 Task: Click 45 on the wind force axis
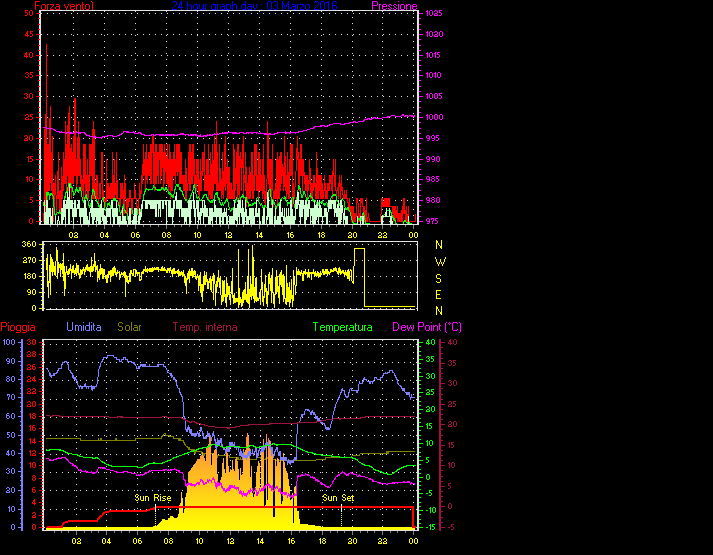point(29,35)
